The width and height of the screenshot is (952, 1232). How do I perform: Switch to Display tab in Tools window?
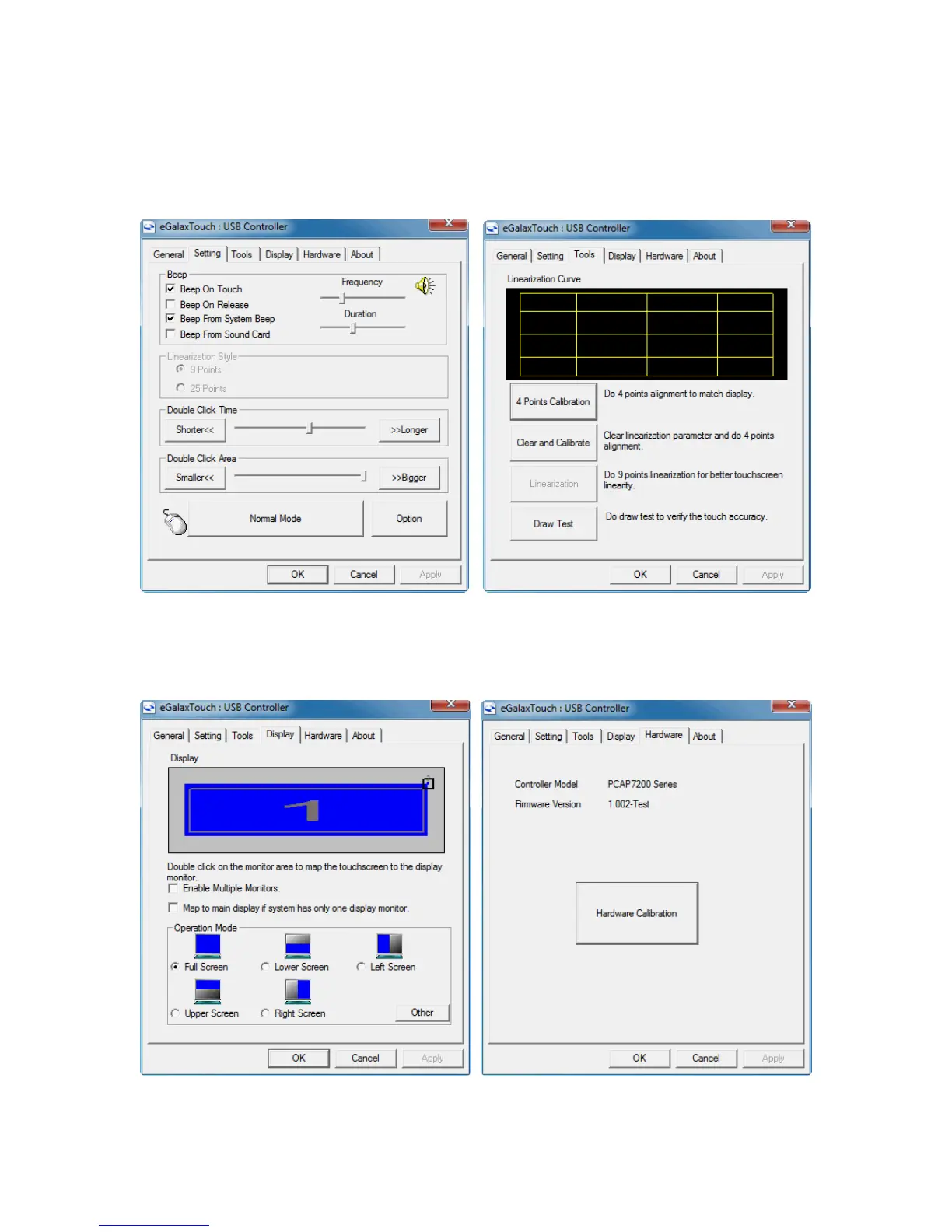(x=621, y=256)
